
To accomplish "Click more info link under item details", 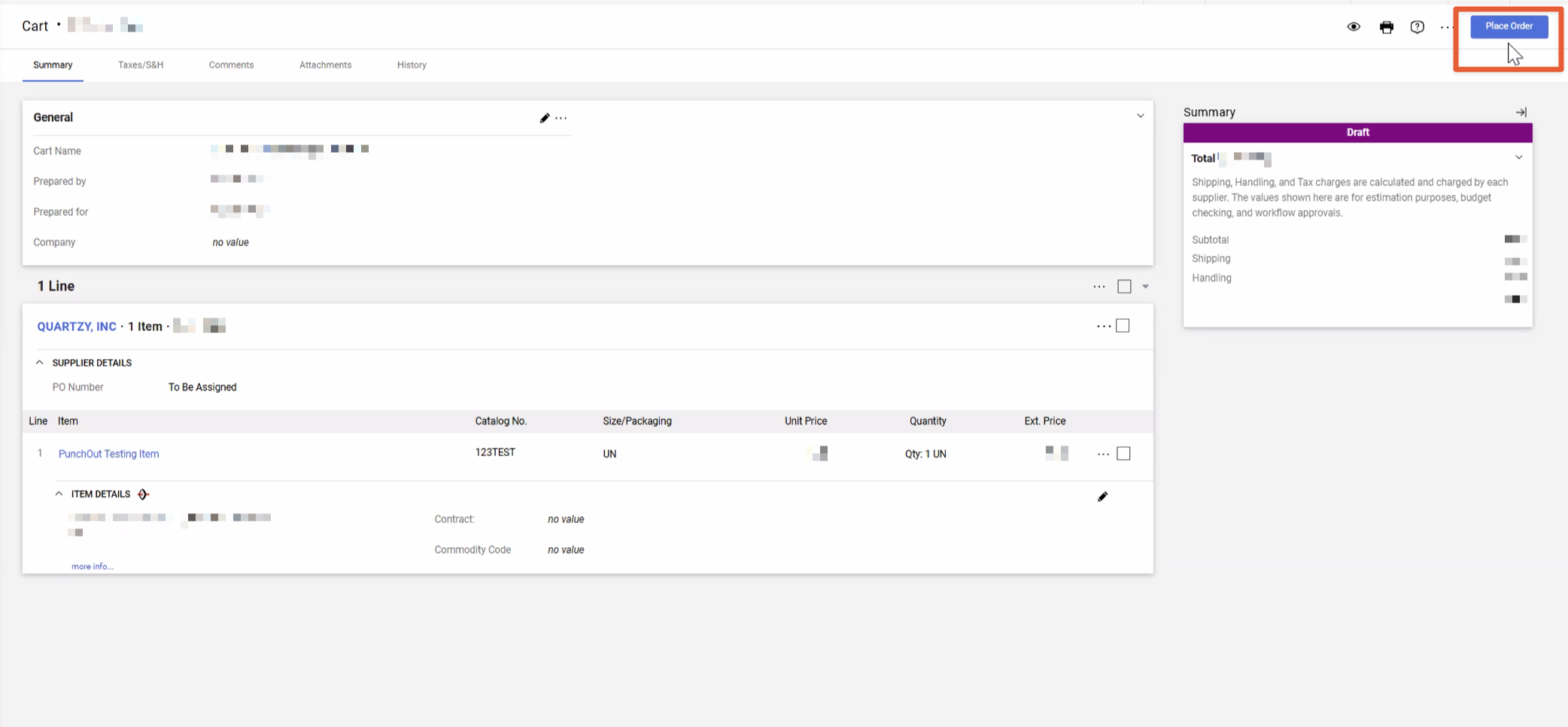I will [93, 567].
